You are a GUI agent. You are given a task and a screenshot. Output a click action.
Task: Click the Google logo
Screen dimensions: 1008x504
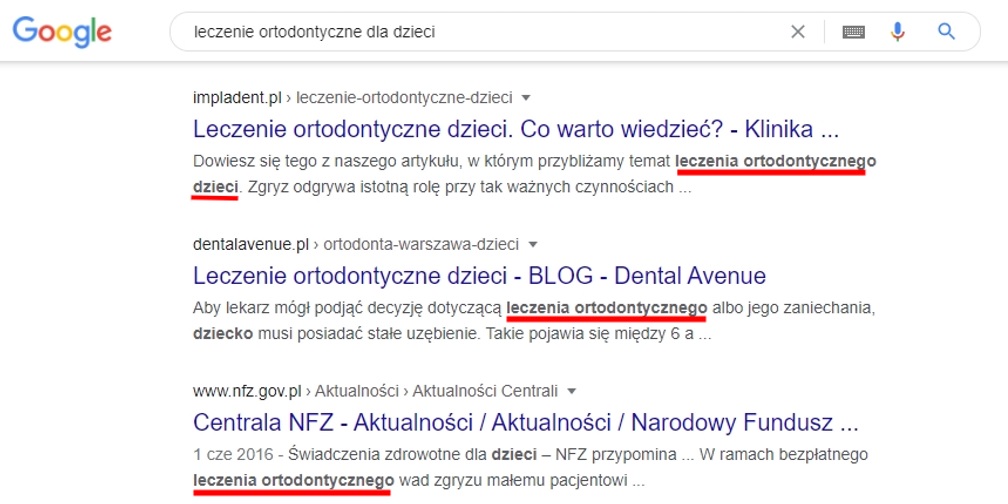tap(62, 31)
